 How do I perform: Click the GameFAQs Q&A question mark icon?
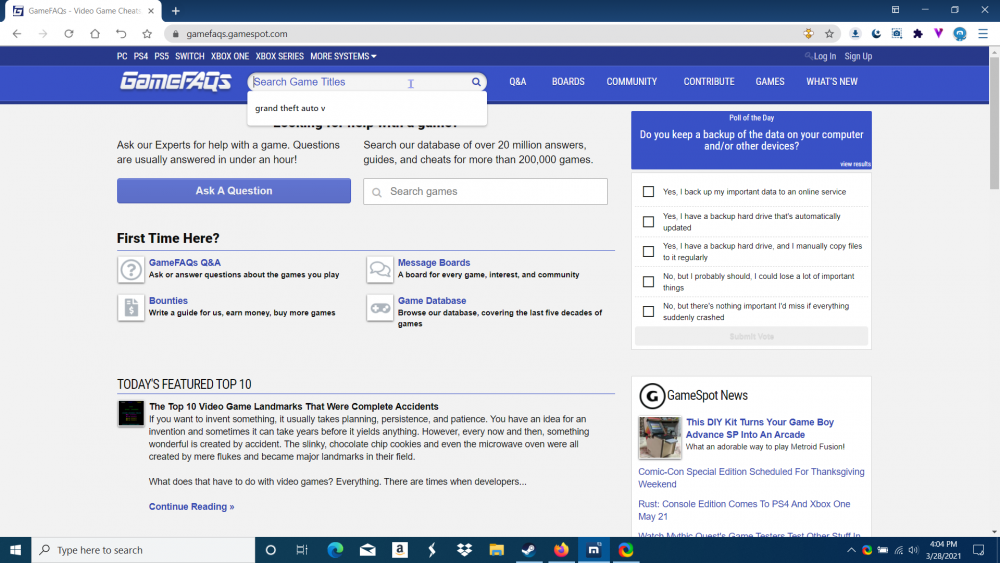click(131, 270)
